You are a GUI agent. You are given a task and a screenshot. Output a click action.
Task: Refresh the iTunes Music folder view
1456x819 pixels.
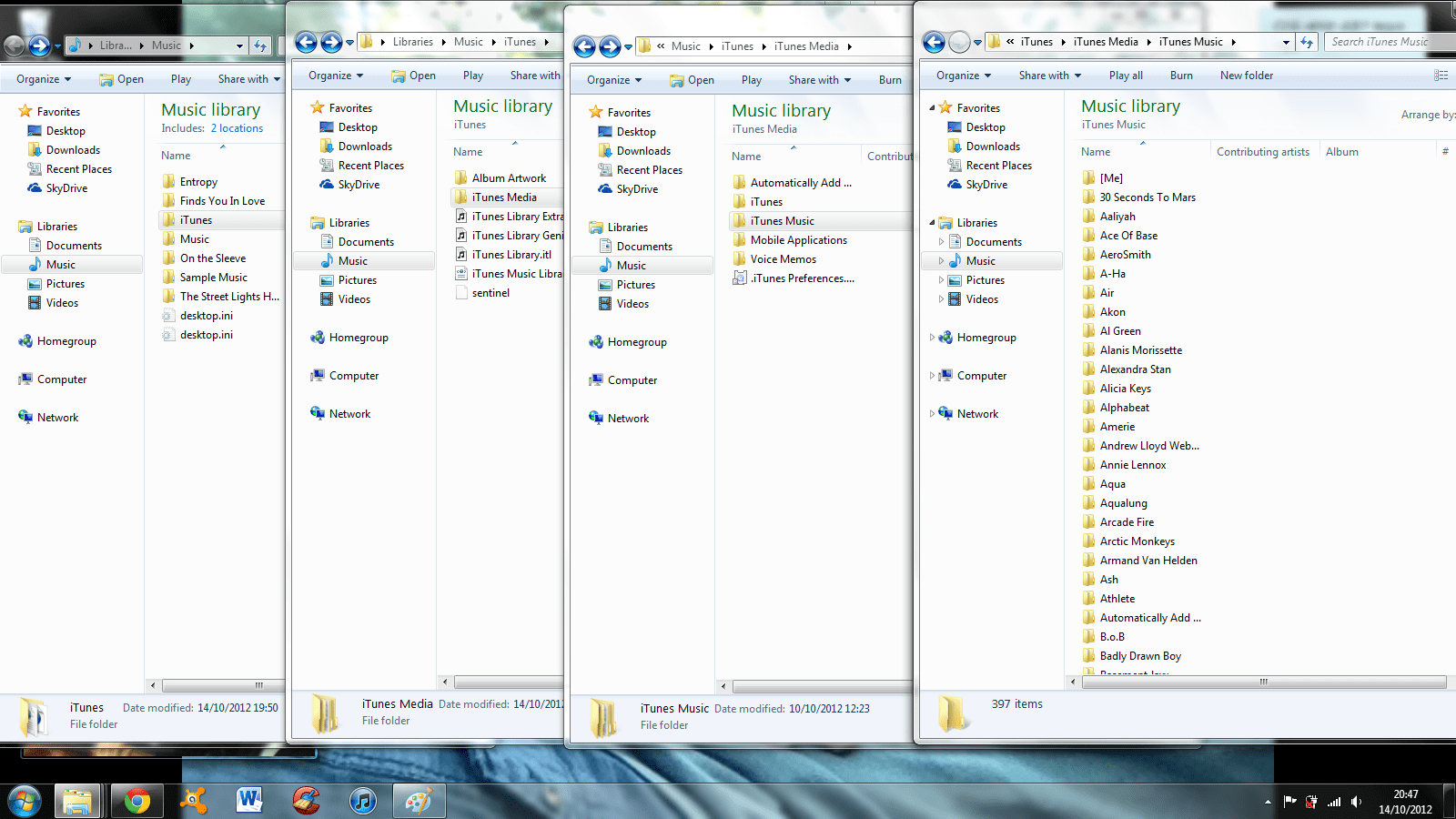click(1309, 41)
